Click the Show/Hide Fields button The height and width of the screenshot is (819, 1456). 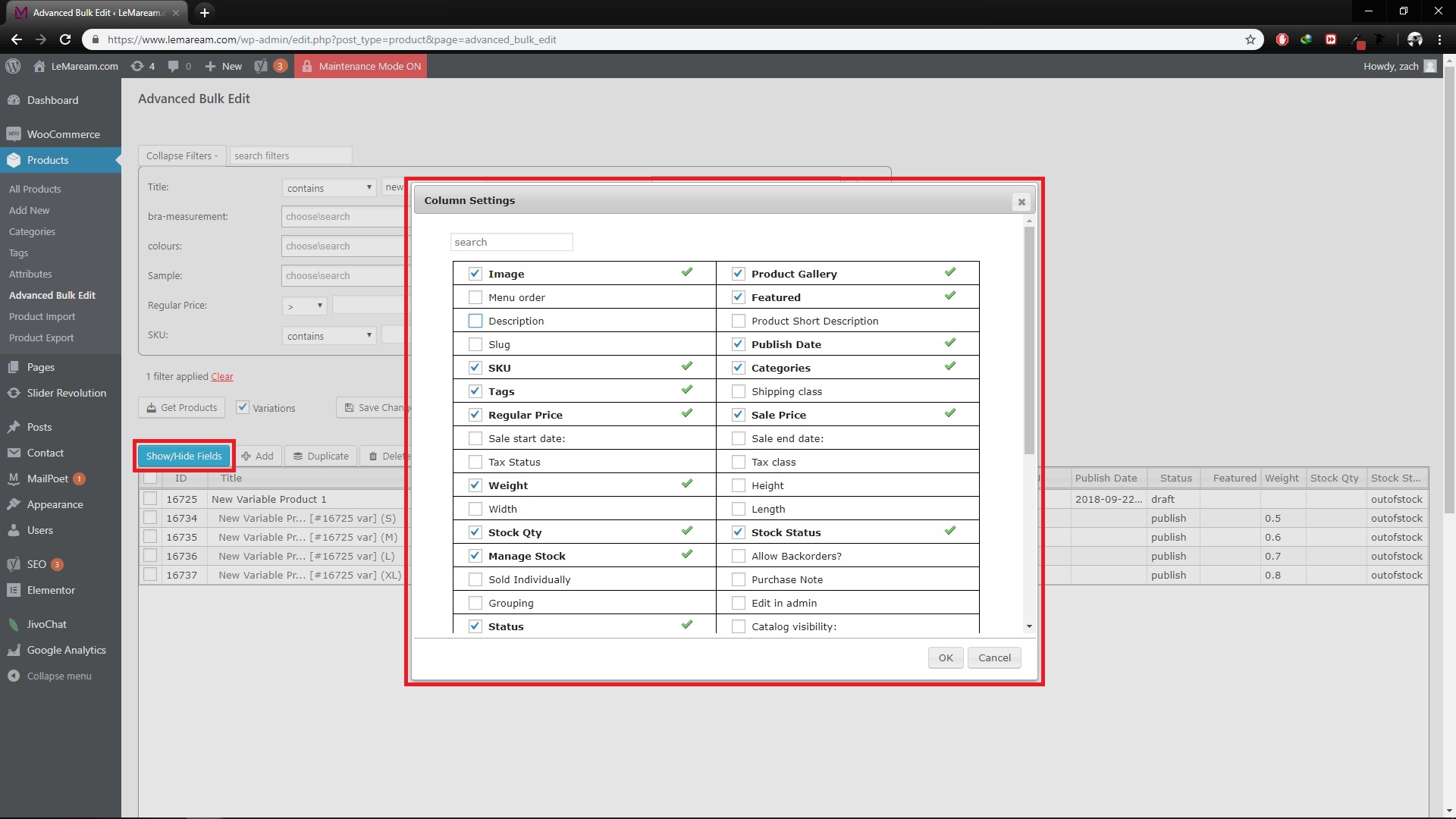pos(184,456)
